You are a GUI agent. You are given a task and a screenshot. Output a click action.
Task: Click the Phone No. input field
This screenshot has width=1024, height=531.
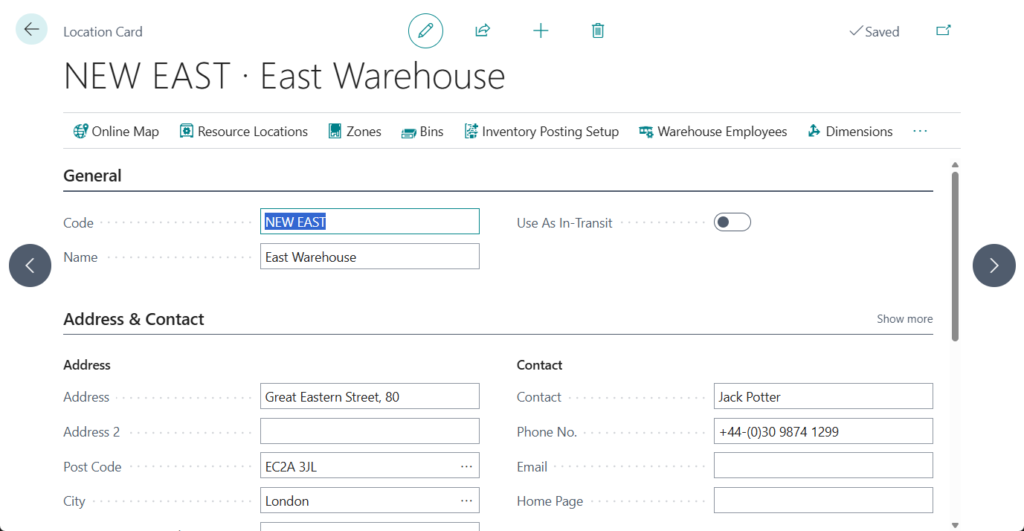(x=822, y=432)
